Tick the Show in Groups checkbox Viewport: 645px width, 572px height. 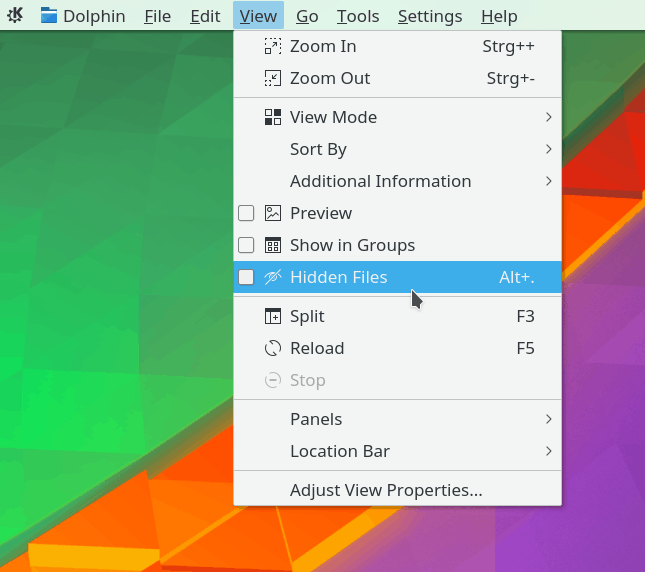[246, 245]
